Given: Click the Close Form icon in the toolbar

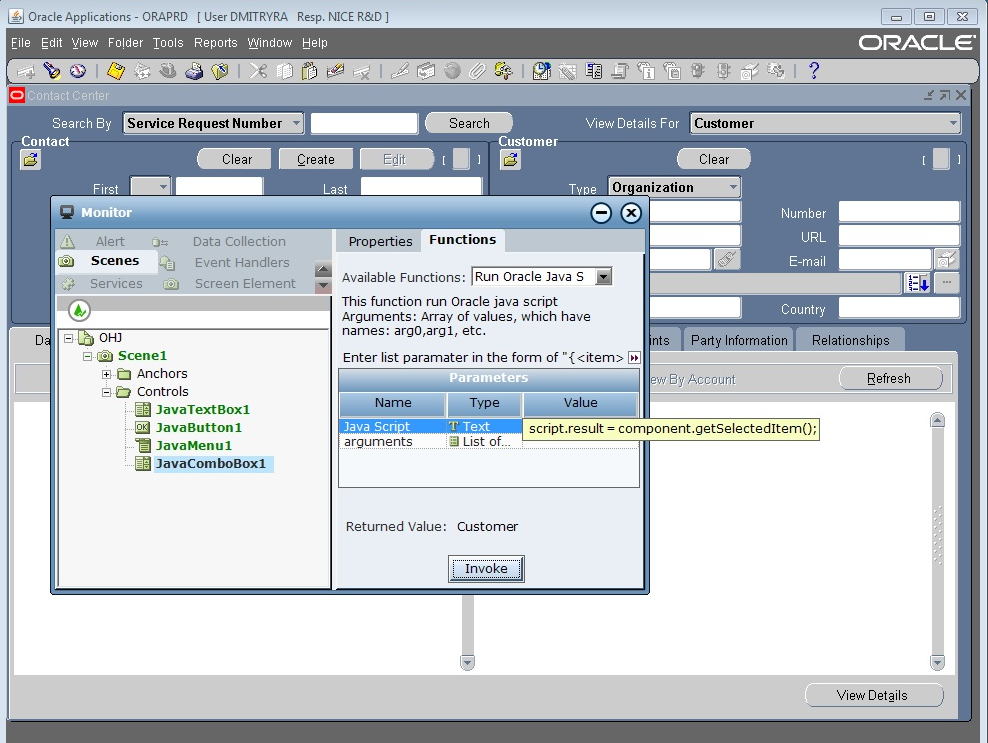Looking at the screenshot, I should pos(219,71).
